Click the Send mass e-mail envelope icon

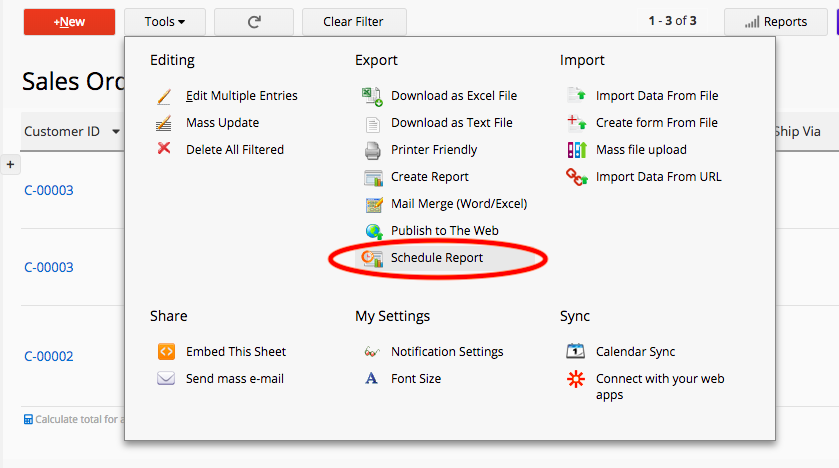click(x=166, y=379)
